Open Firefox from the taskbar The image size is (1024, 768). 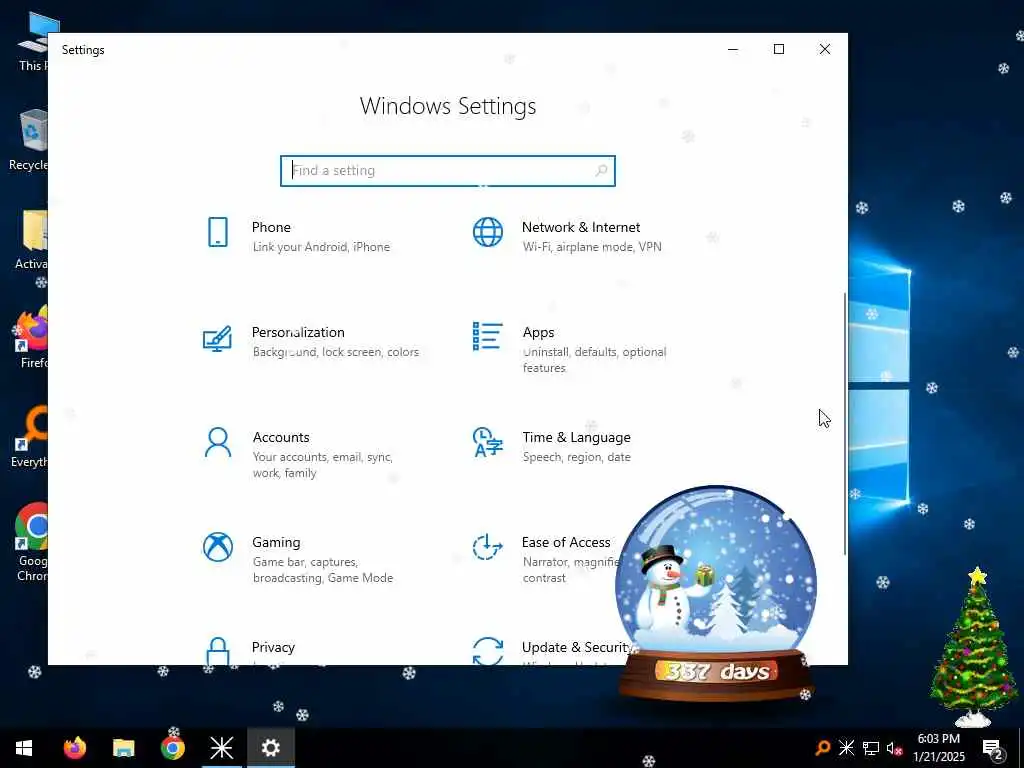(x=74, y=747)
